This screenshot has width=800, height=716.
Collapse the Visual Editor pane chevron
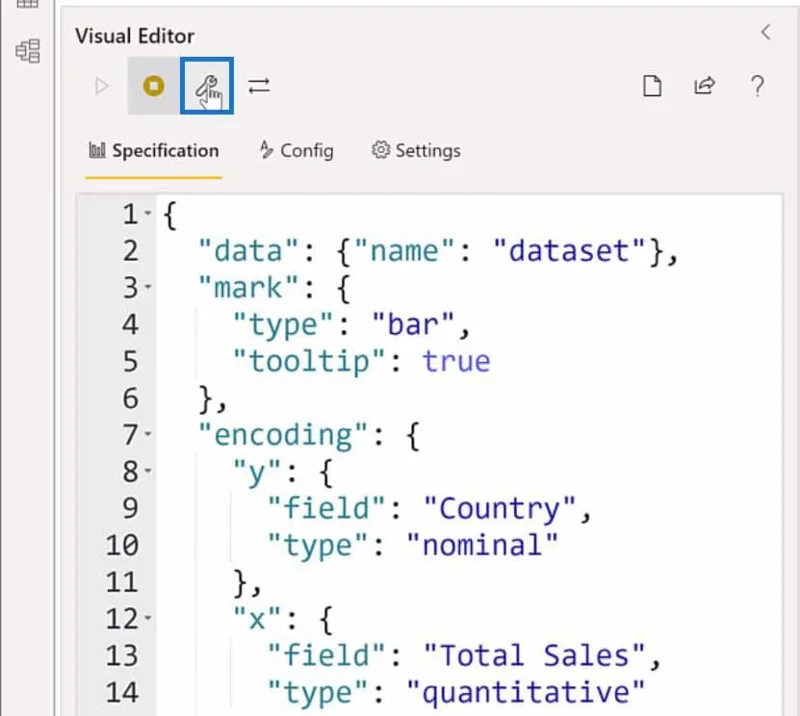point(766,33)
